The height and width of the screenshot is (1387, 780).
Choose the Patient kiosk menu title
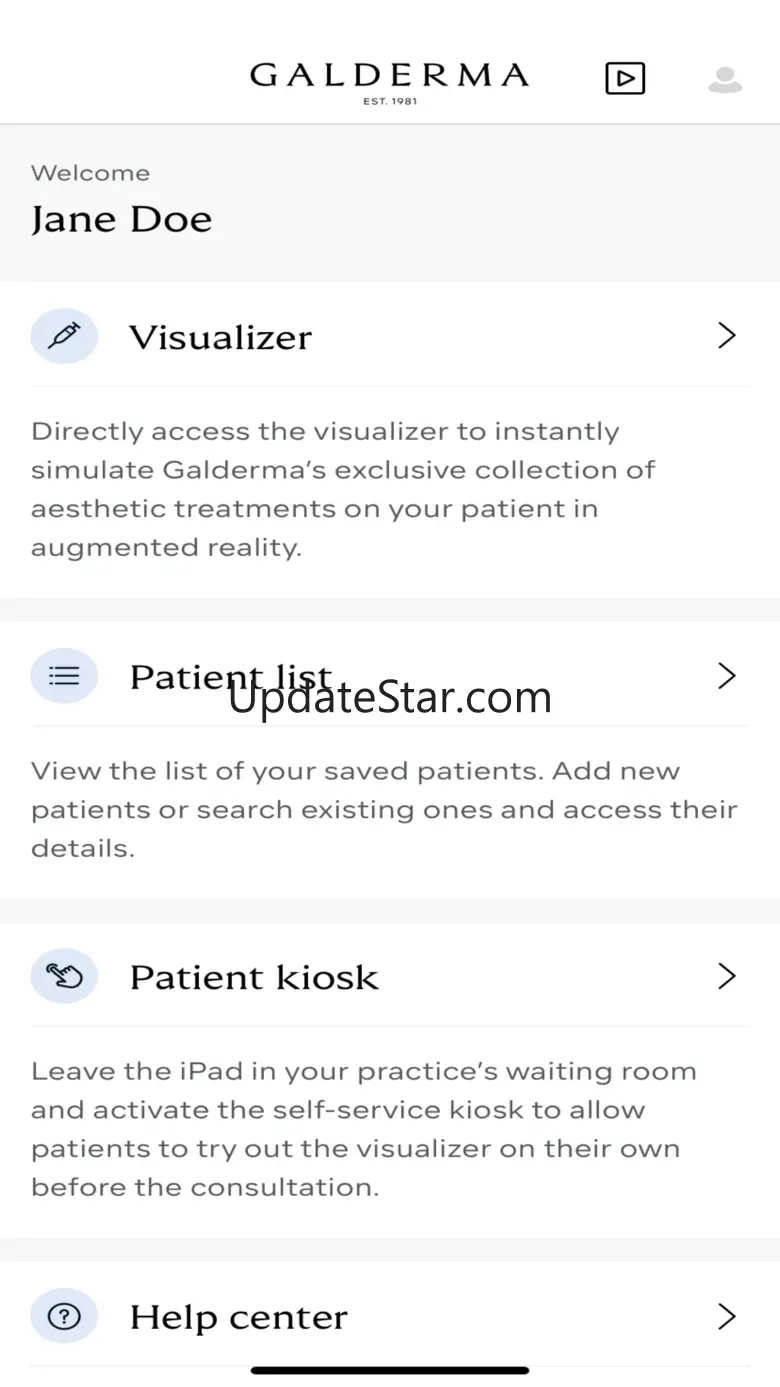[254, 977]
